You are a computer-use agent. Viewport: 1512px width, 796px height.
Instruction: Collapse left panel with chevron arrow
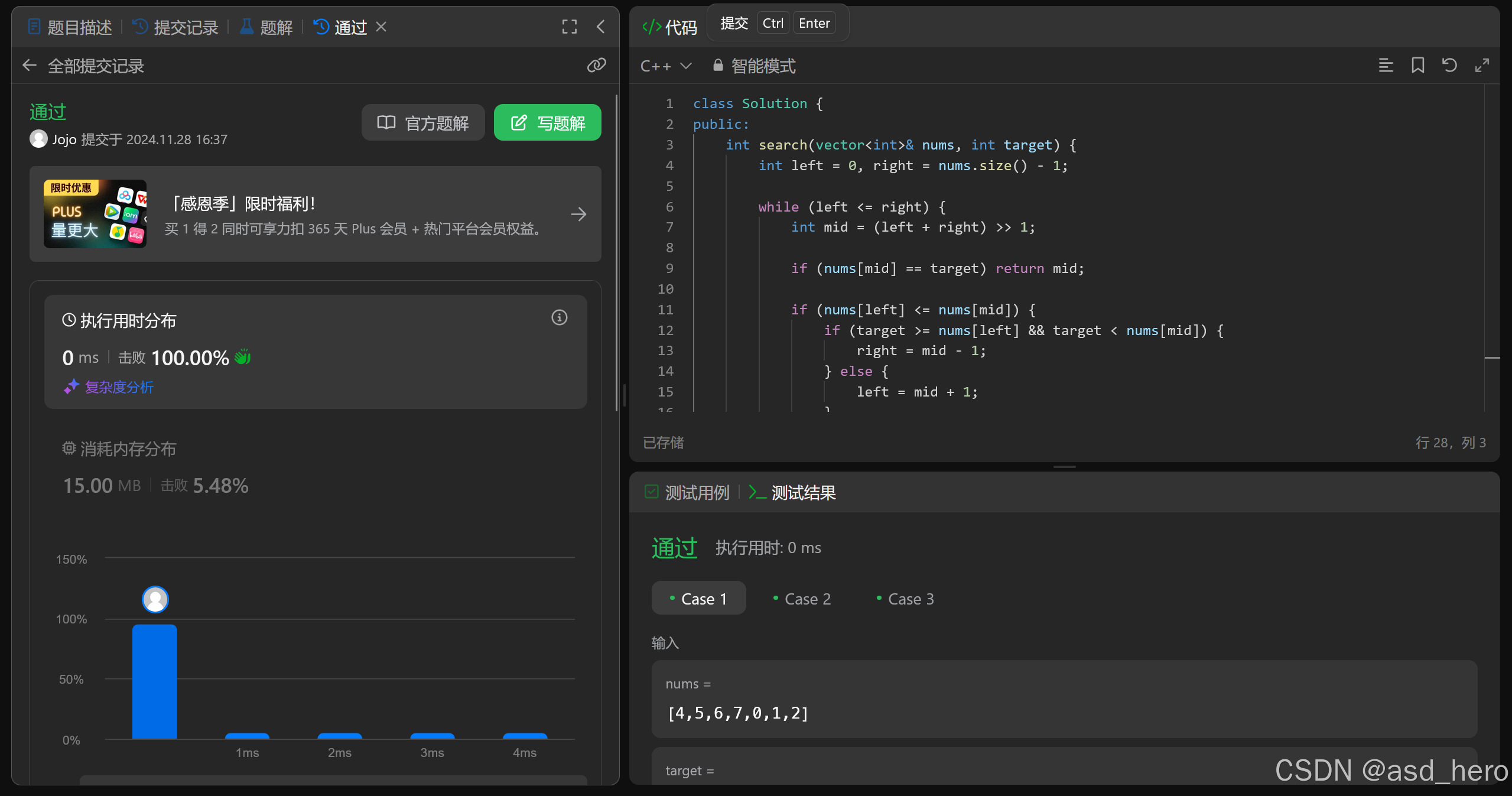tap(600, 27)
